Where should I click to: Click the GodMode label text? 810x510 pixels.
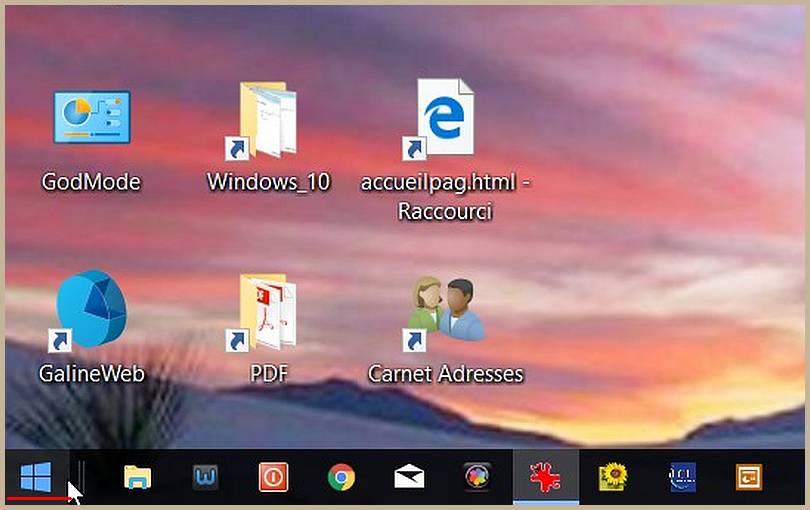91,182
